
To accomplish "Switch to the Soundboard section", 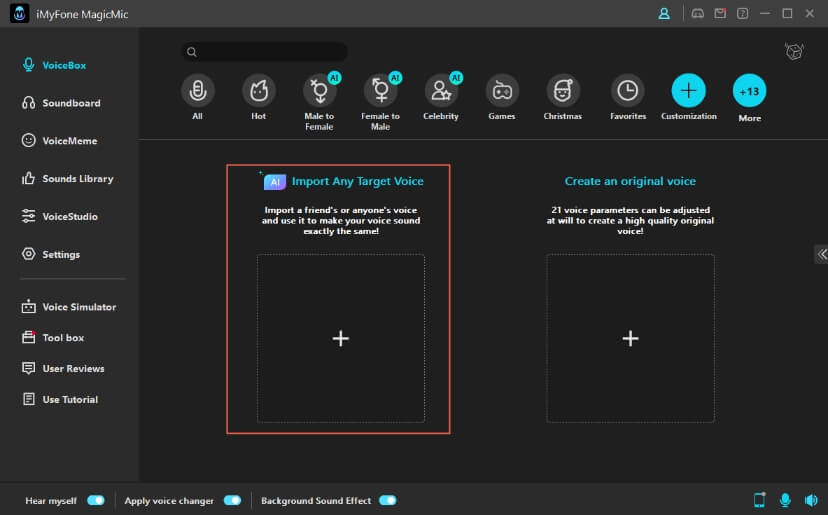I will tap(61, 103).
